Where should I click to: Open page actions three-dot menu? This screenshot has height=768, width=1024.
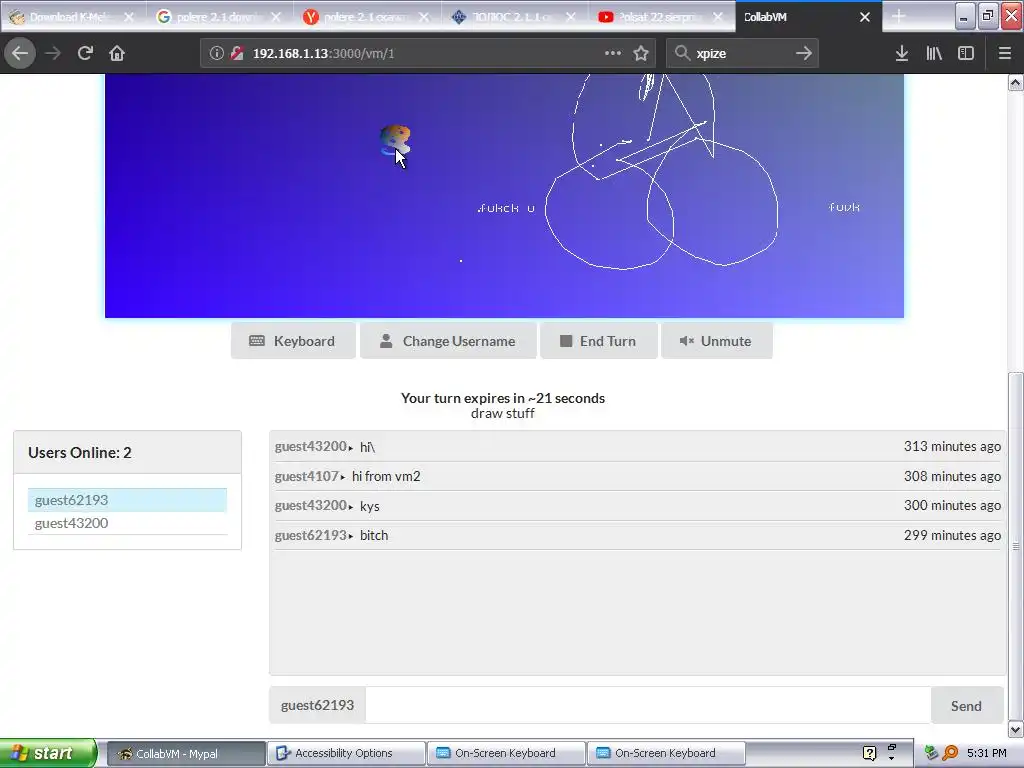point(613,53)
